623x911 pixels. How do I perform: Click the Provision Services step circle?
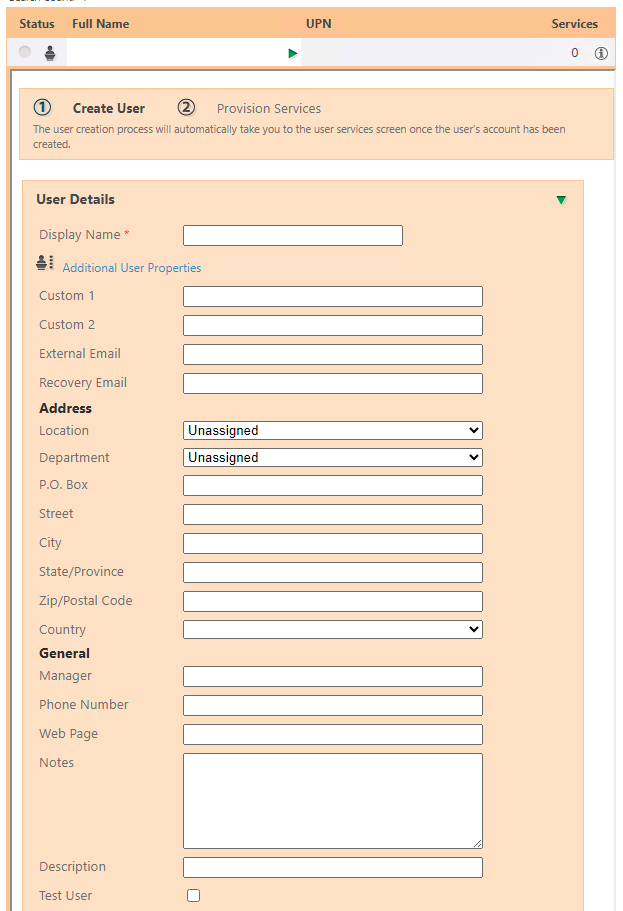coord(185,107)
